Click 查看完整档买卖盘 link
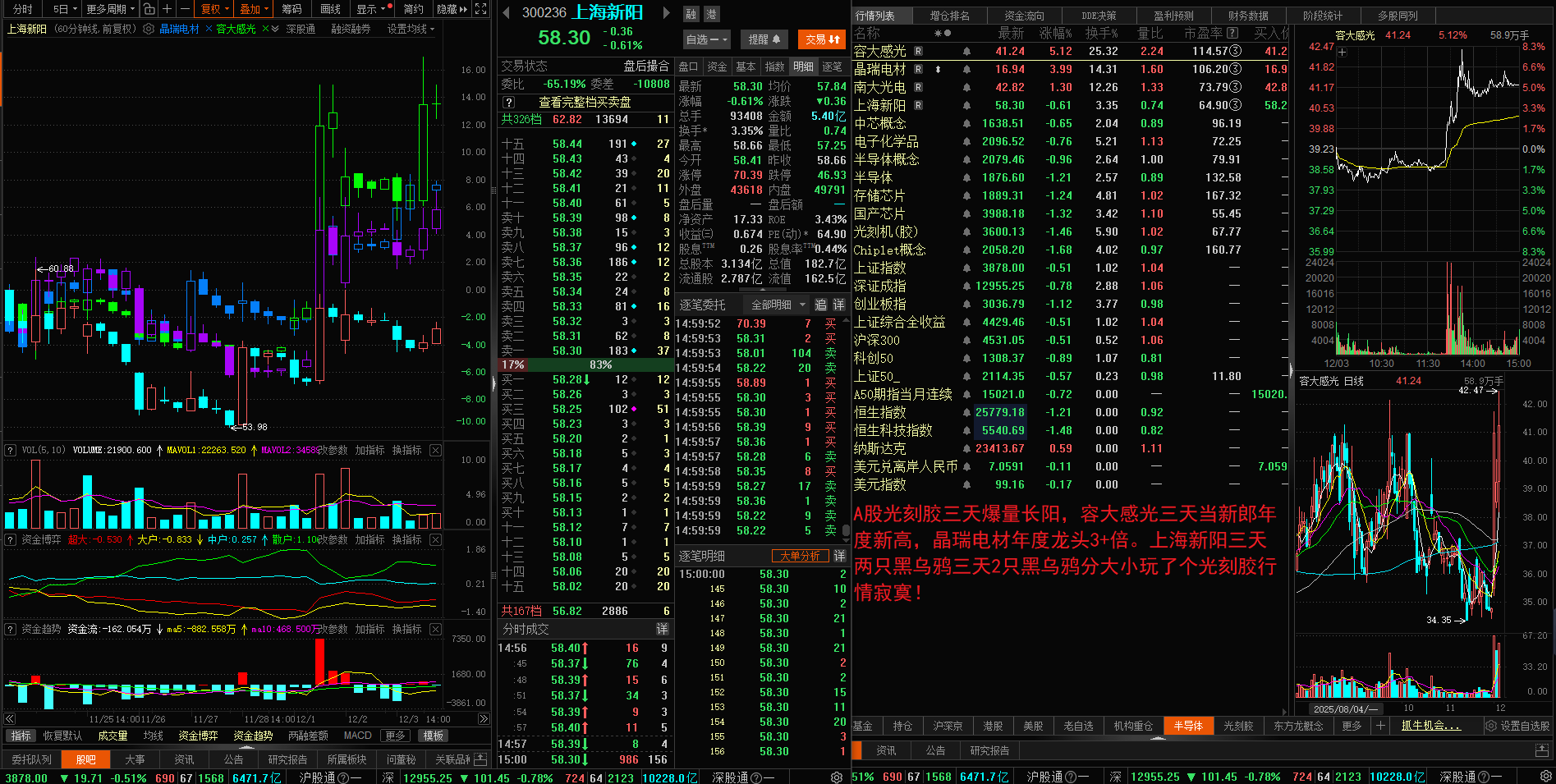1556x784 pixels. point(585,102)
